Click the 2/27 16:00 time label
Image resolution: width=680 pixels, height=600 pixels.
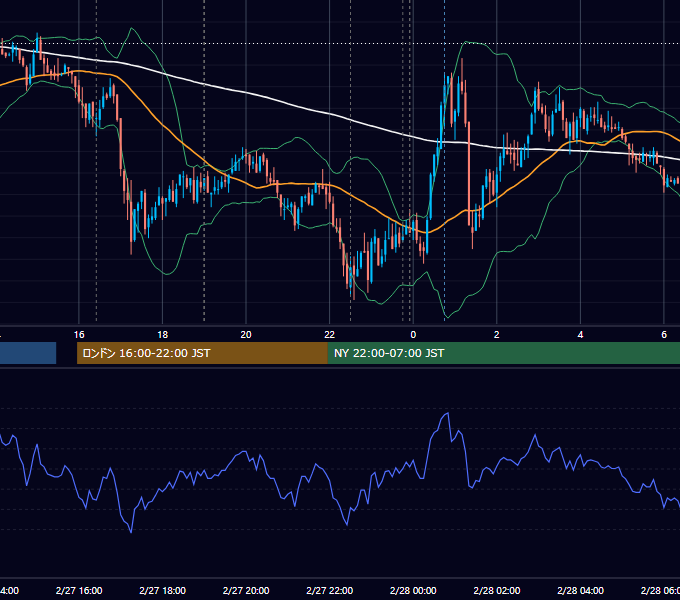pos(79,590)
